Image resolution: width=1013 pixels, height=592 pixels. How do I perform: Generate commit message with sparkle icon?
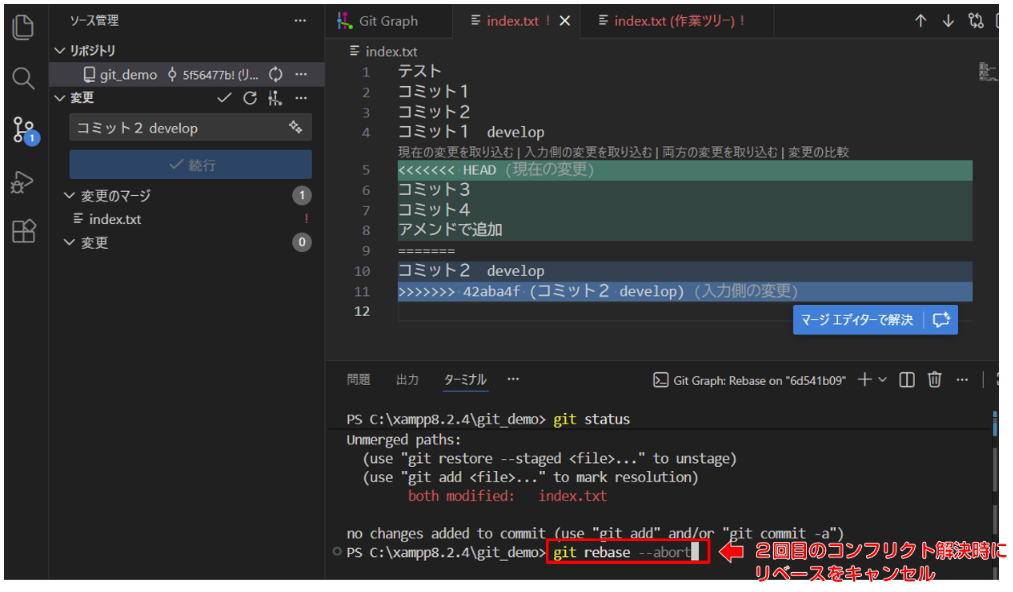[x=295, y=127]
